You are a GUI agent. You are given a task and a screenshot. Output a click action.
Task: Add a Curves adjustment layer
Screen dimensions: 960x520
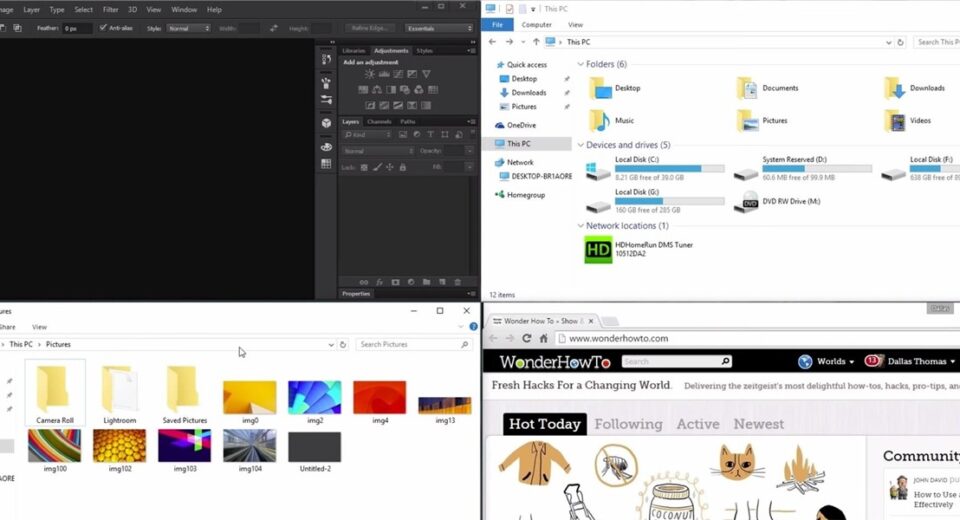click(x=398, y=74)
